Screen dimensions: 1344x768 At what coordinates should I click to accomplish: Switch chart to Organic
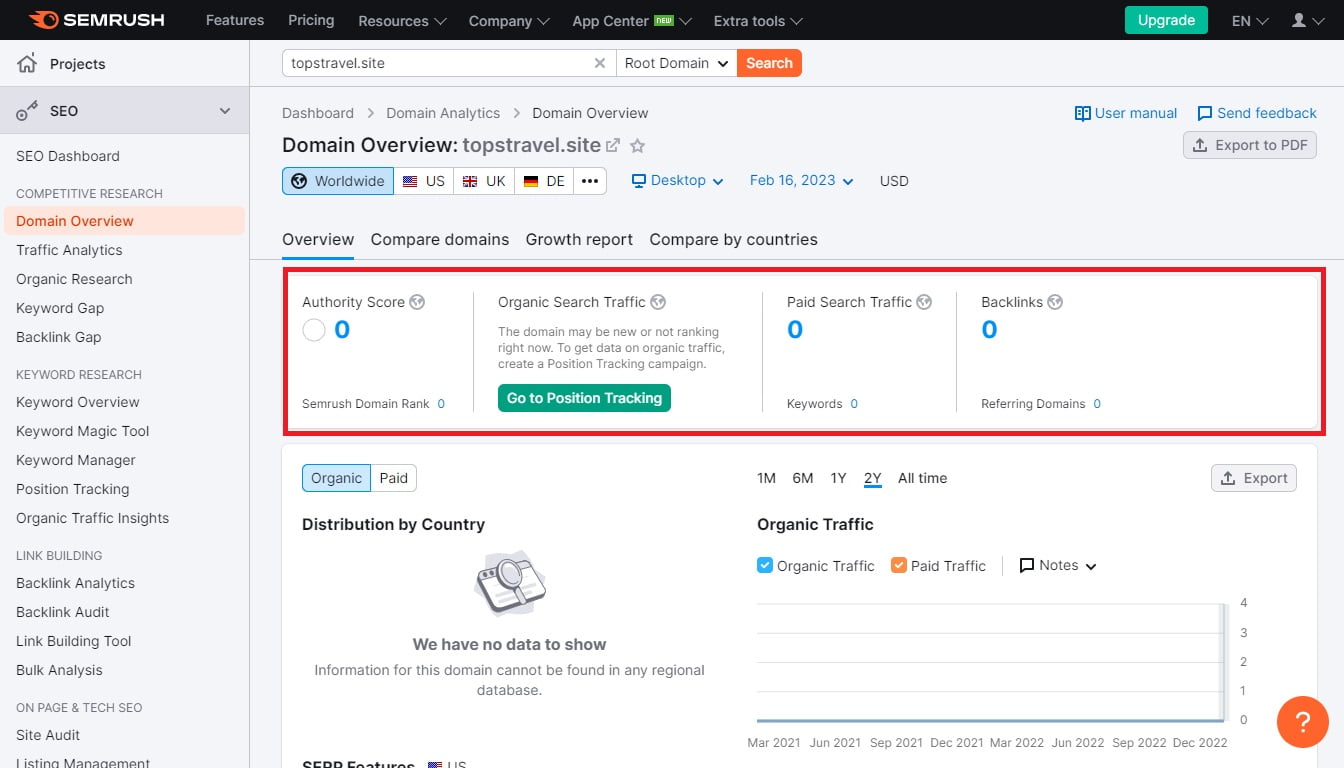click(336, 478)
